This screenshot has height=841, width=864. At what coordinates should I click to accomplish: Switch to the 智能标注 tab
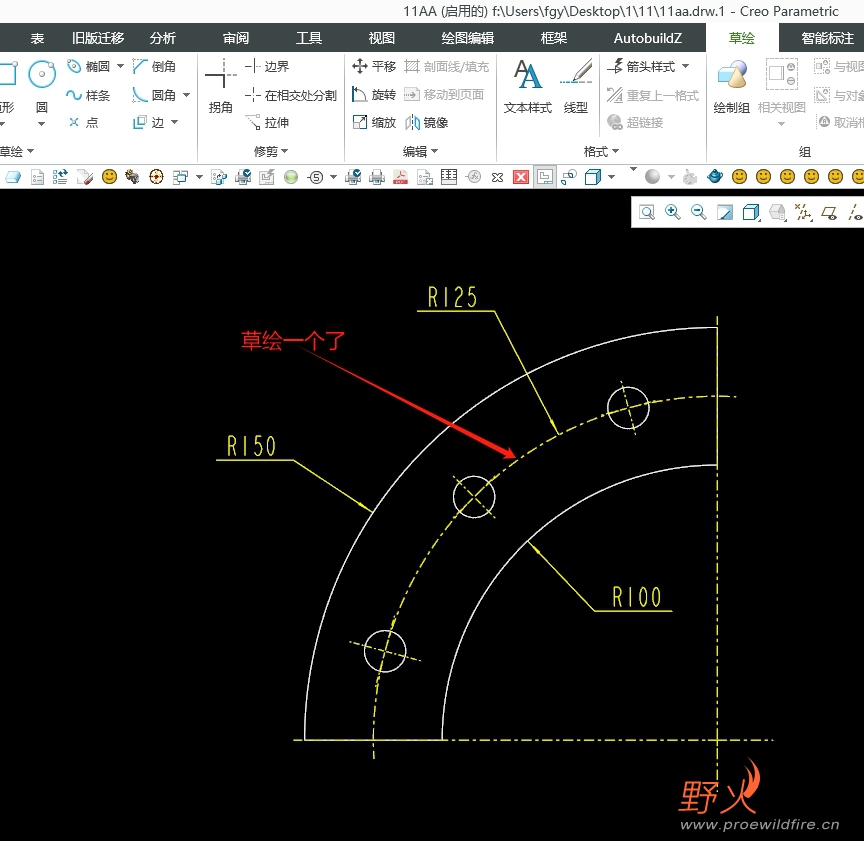pyautogui.click(x=827, y=38)
